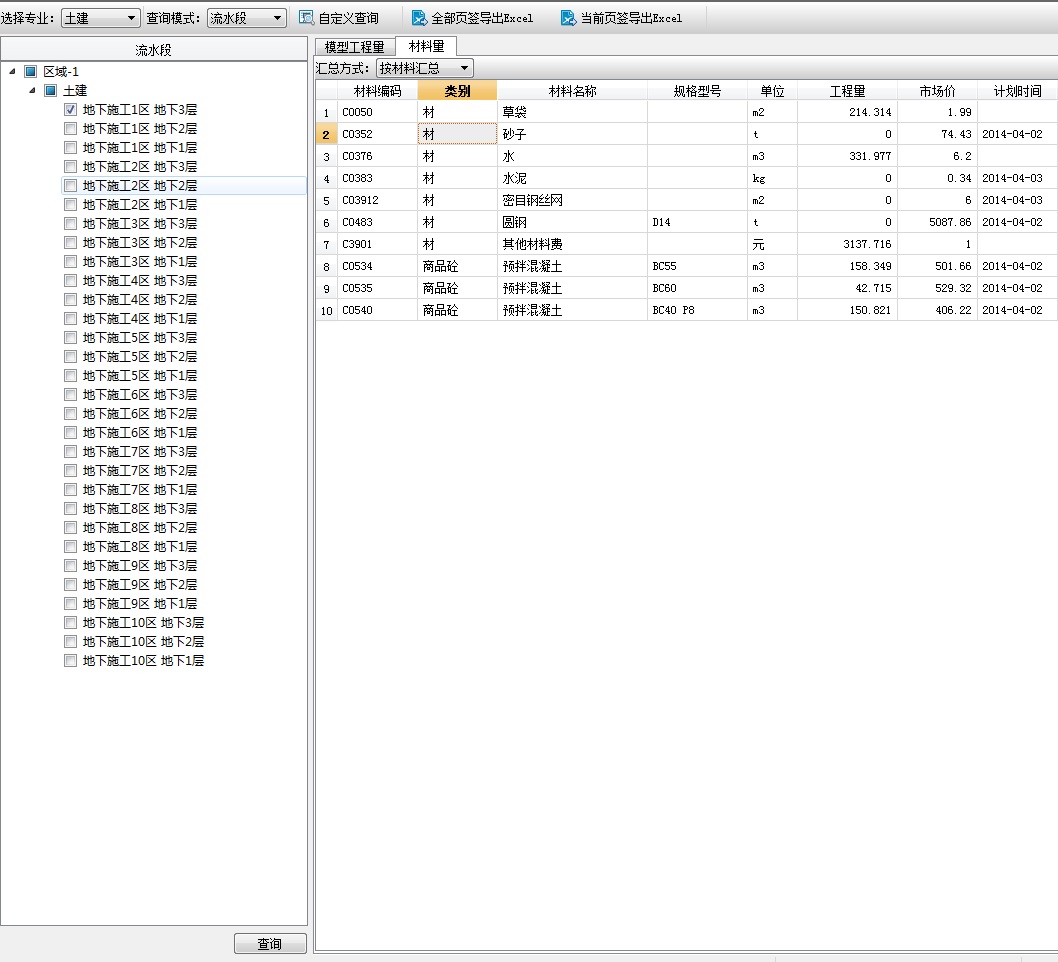Screen dimensions: 1058x962
Task: Click the 自定义查询 magnifier icon
Action: 307,18
